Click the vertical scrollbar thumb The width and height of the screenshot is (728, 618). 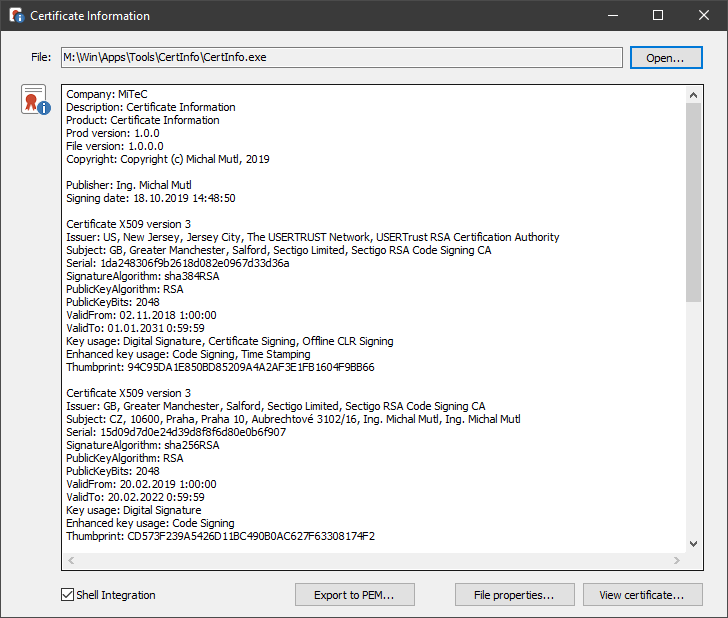pos(693,202)
